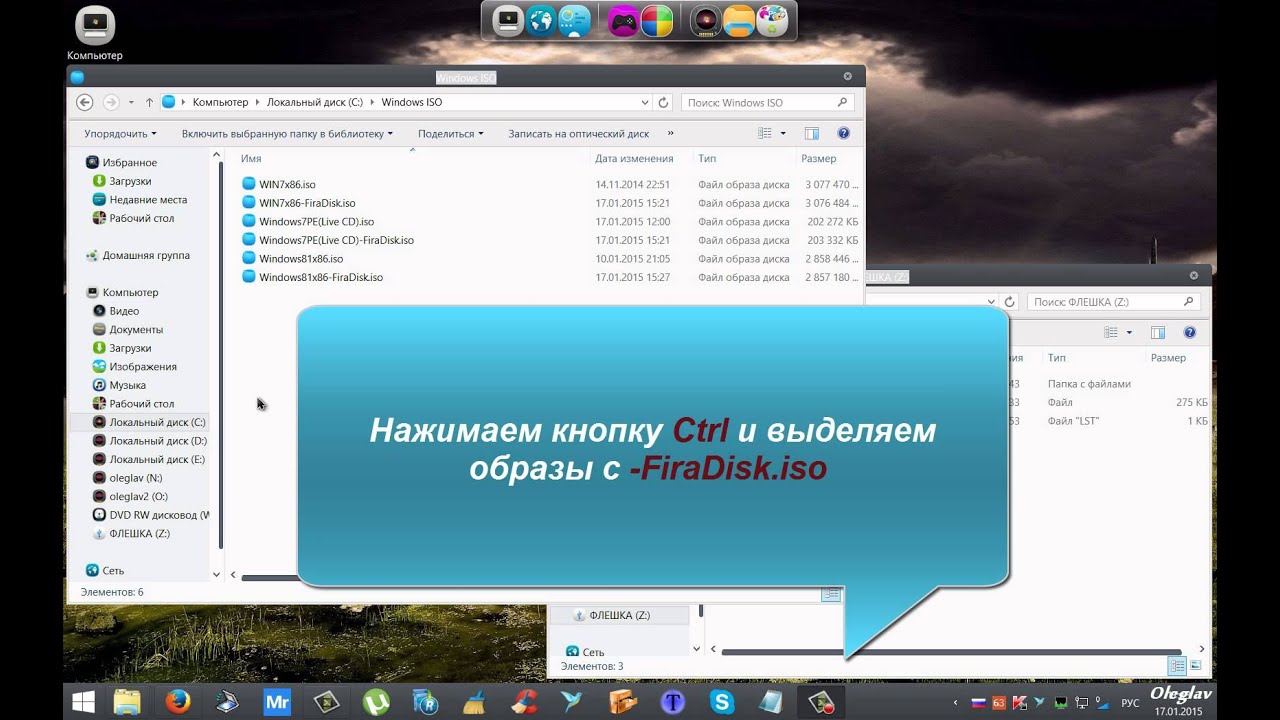Open help in the ФЛЕШКА window
1280x720 pixels.
1189,332
